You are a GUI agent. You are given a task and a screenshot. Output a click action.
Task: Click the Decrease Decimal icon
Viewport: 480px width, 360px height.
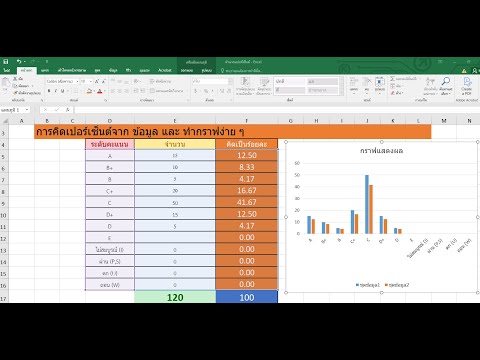click(229, 91)
